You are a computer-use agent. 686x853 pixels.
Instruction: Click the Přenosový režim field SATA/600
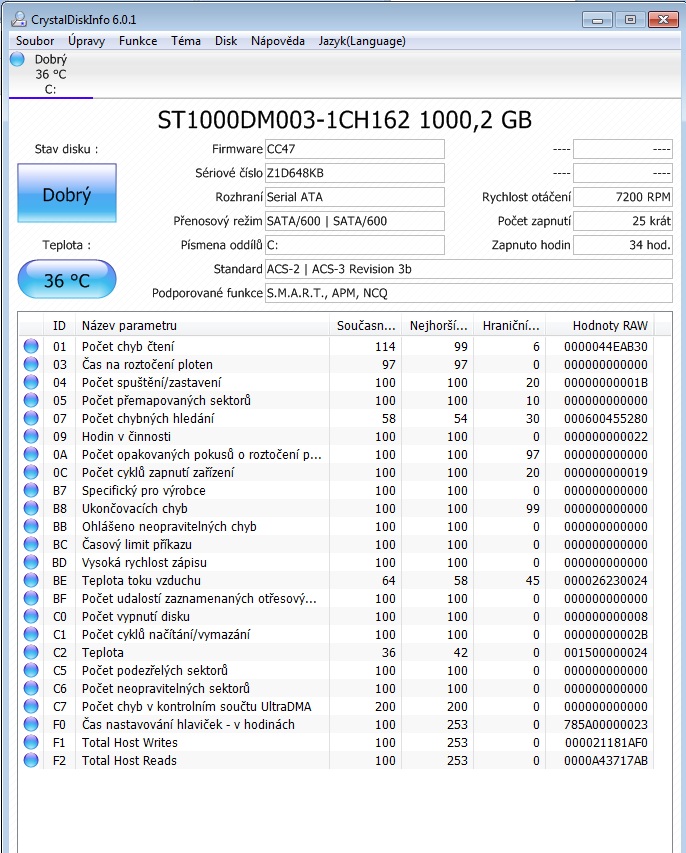point(355,221)
